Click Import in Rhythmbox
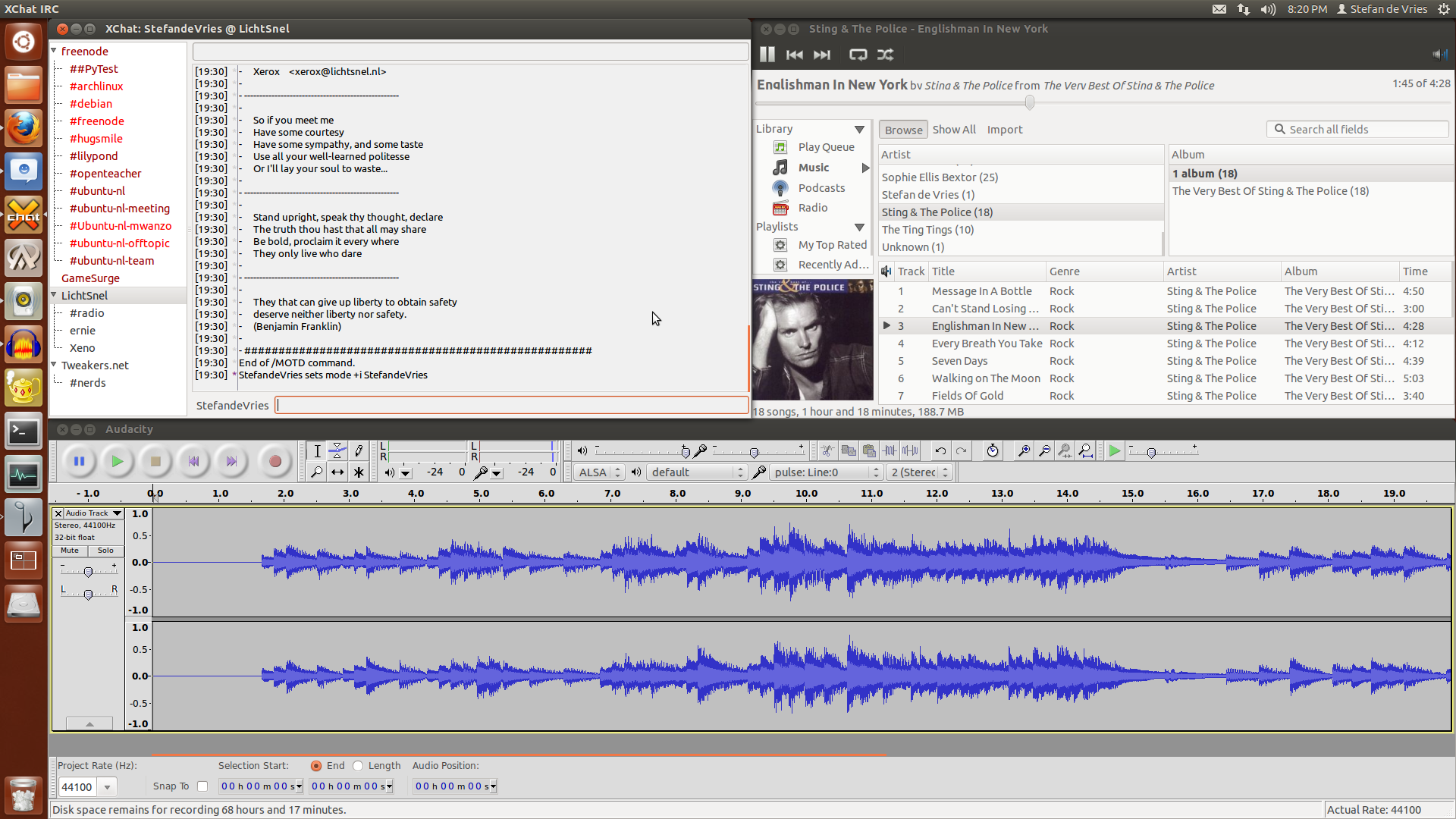The height and width of the screenshot is (819, 1456). (1005, 130)
